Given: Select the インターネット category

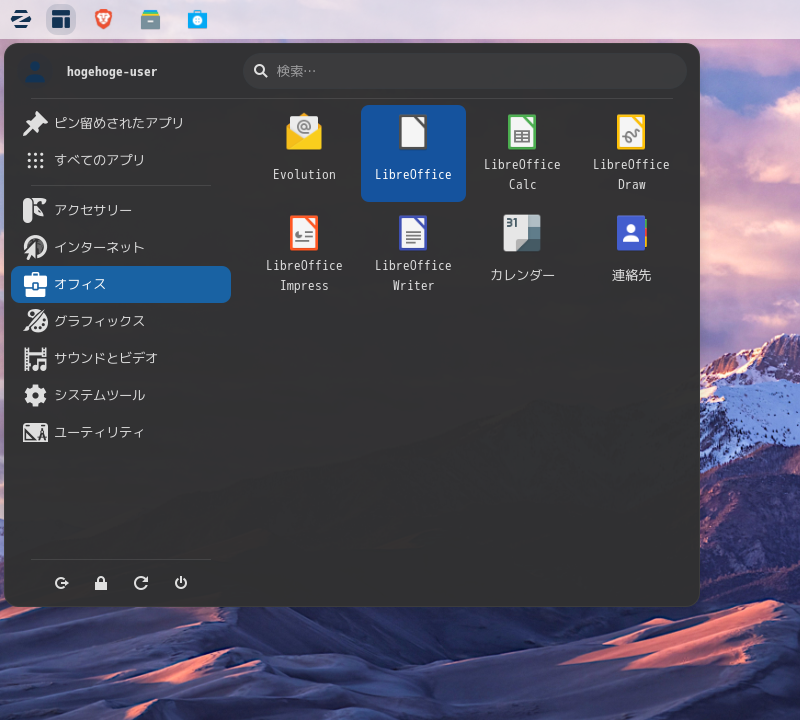Looking at the screenshot, I should pyautogui.click(x=121, y=247).
